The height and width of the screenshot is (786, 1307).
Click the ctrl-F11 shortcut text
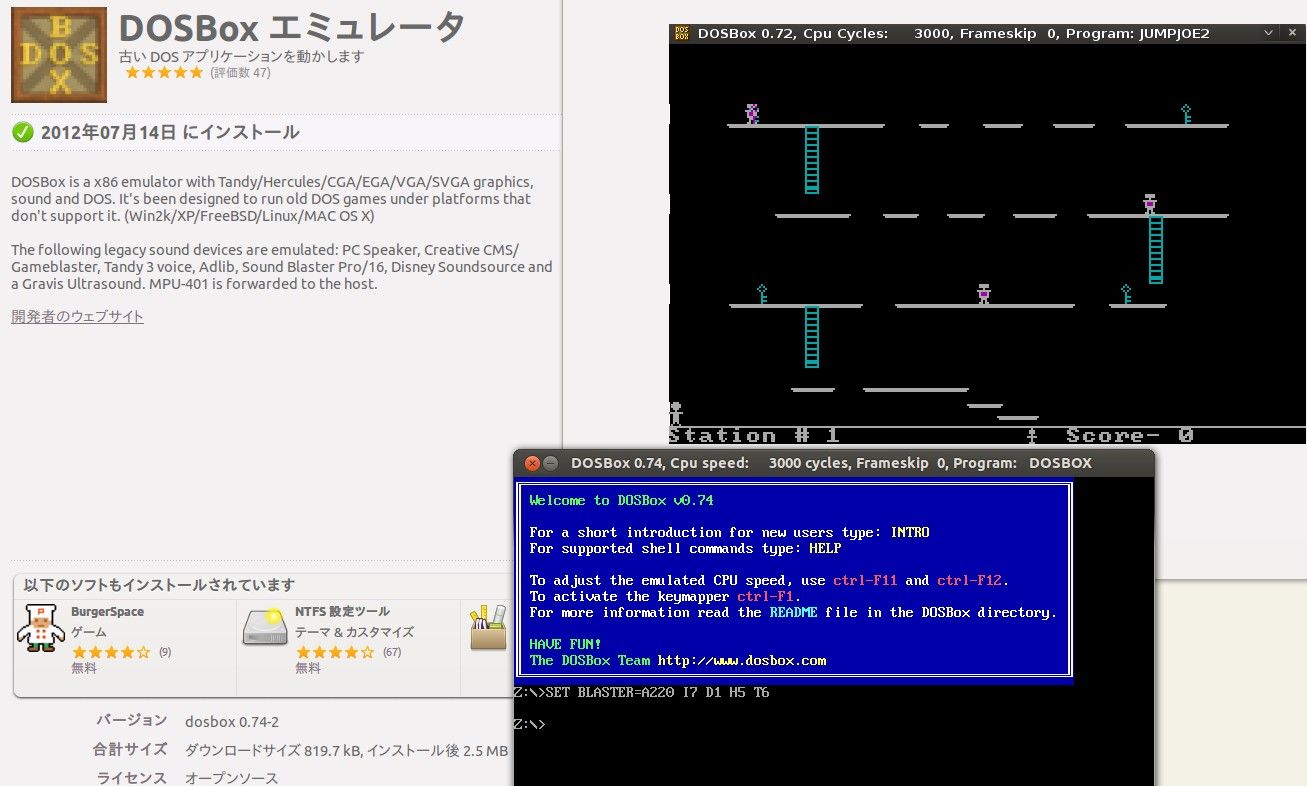tap(865, 580)
